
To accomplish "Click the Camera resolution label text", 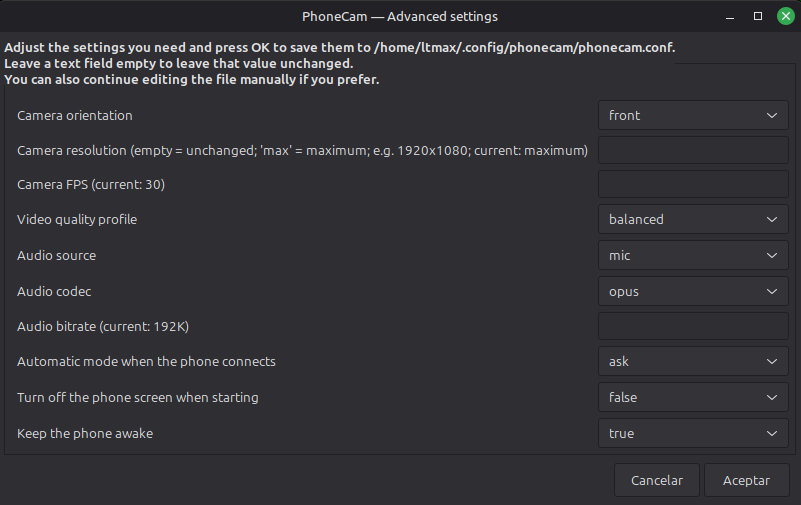I will click(x=302, y=151).
